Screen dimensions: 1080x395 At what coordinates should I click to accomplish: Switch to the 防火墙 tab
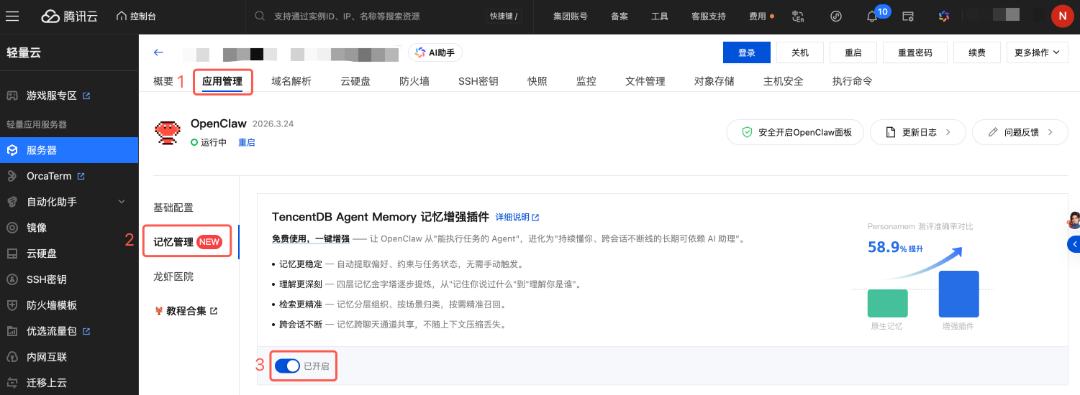coord(415,81)
